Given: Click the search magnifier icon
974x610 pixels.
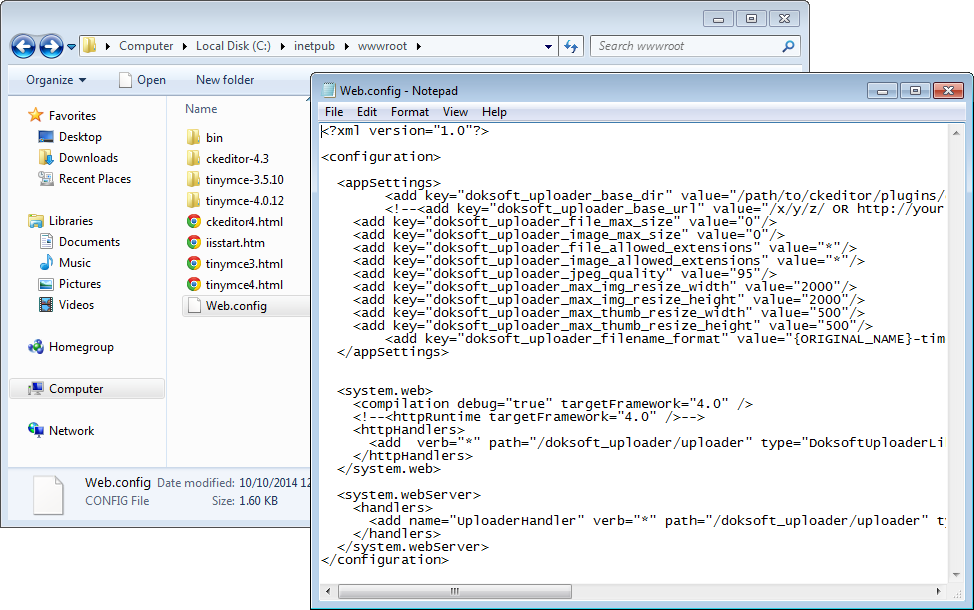Looking at the screenshot, I should pyautogui.click(x=788, y=46).
